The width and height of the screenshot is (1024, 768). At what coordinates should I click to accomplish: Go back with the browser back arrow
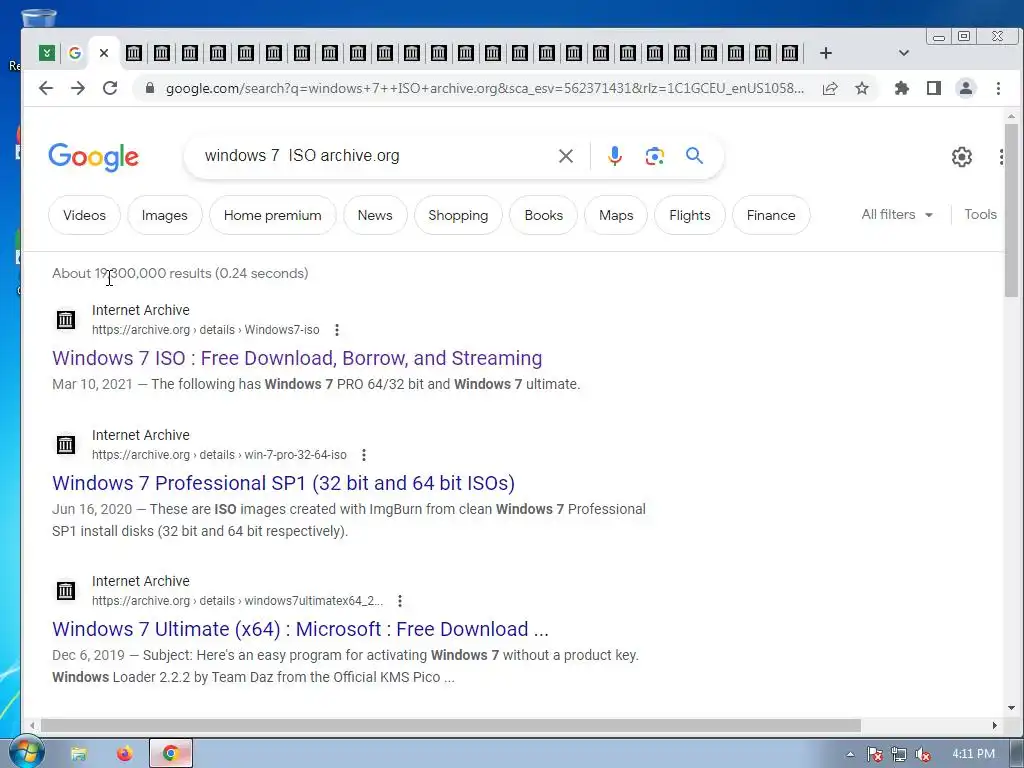(46, 88)
